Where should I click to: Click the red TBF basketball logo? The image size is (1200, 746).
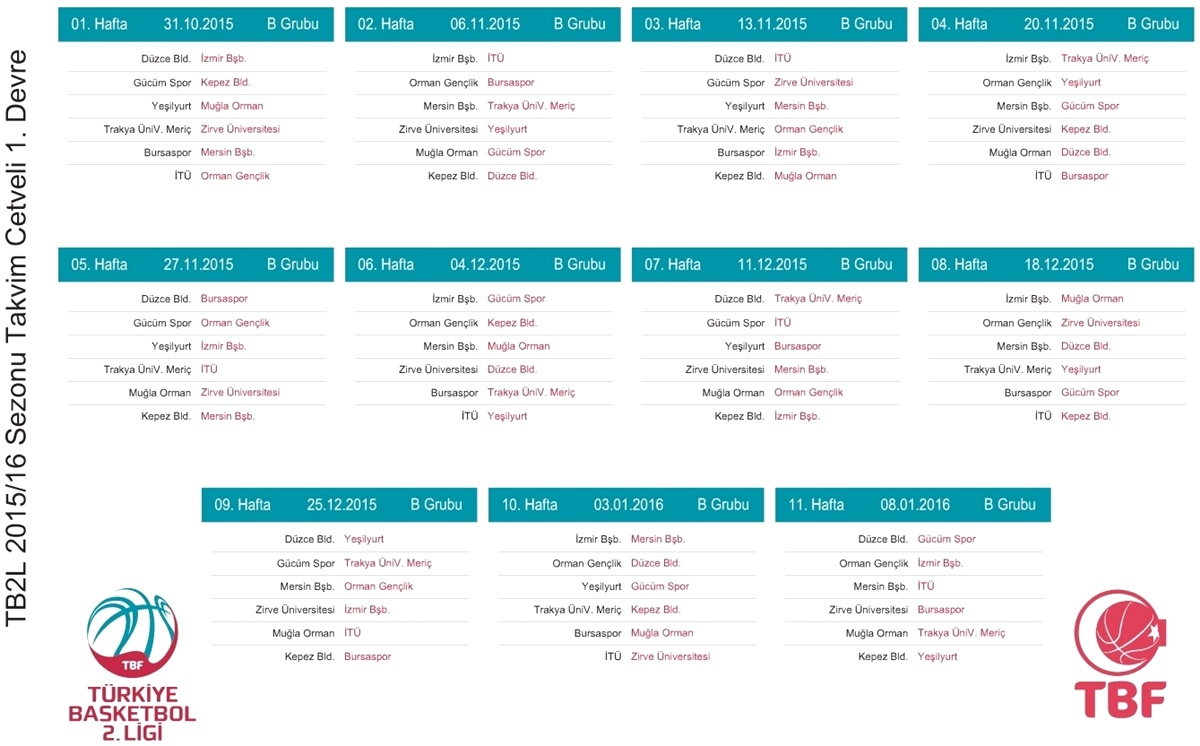point(1120,655)
